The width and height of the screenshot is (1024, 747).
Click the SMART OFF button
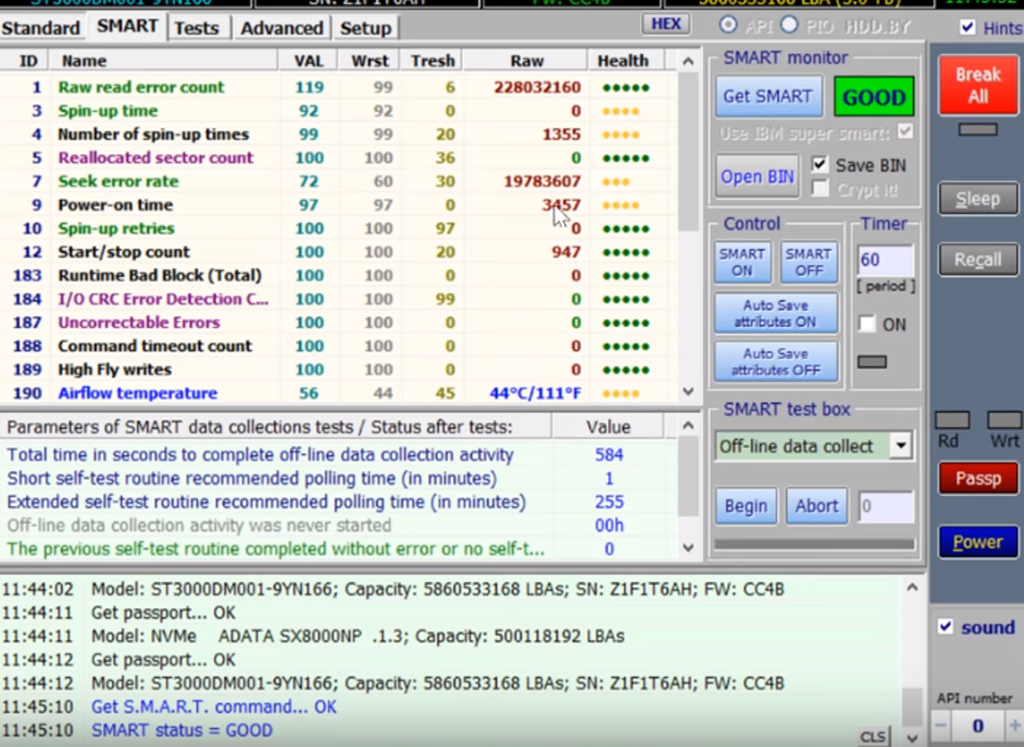point(808,262)
